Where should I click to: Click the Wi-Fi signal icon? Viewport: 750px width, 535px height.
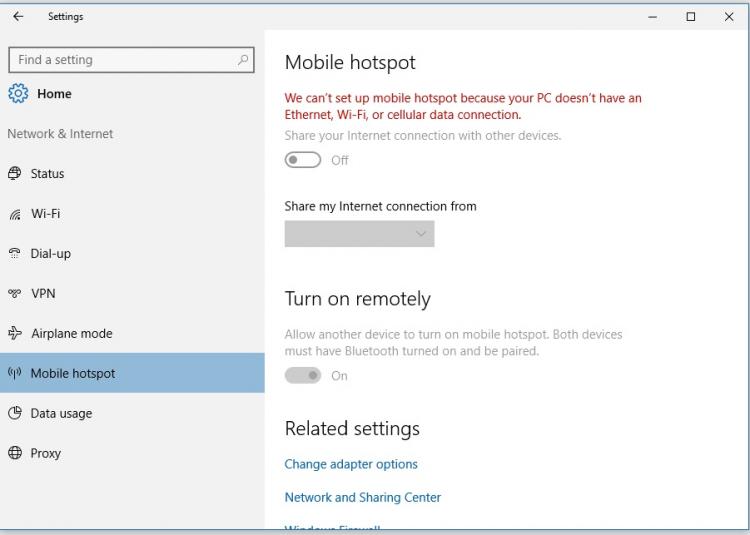pos(14,214)
